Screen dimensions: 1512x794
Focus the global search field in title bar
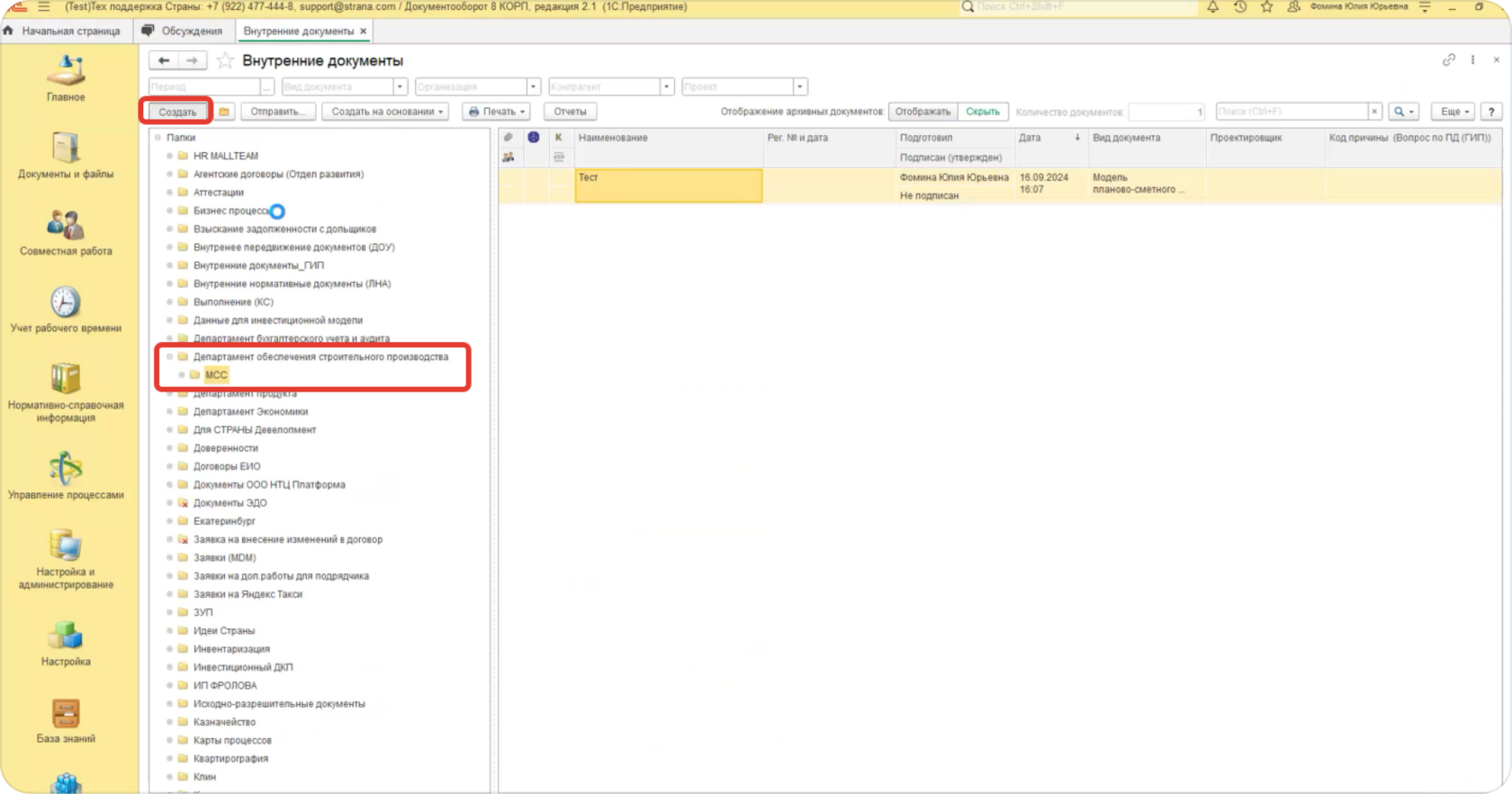point(1080,7)
